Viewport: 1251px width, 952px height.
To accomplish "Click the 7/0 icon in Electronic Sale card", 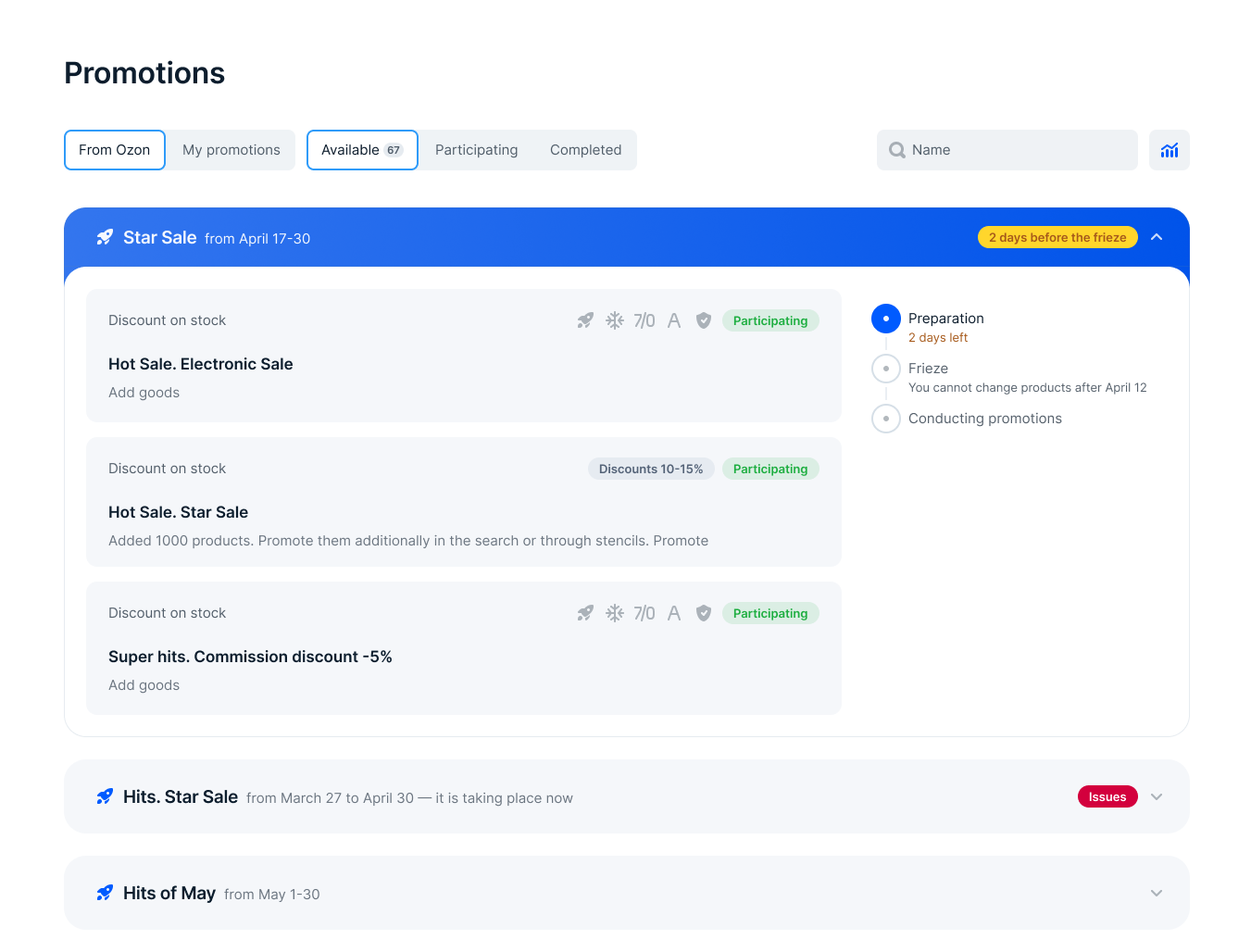I will [x=644, y=320].
